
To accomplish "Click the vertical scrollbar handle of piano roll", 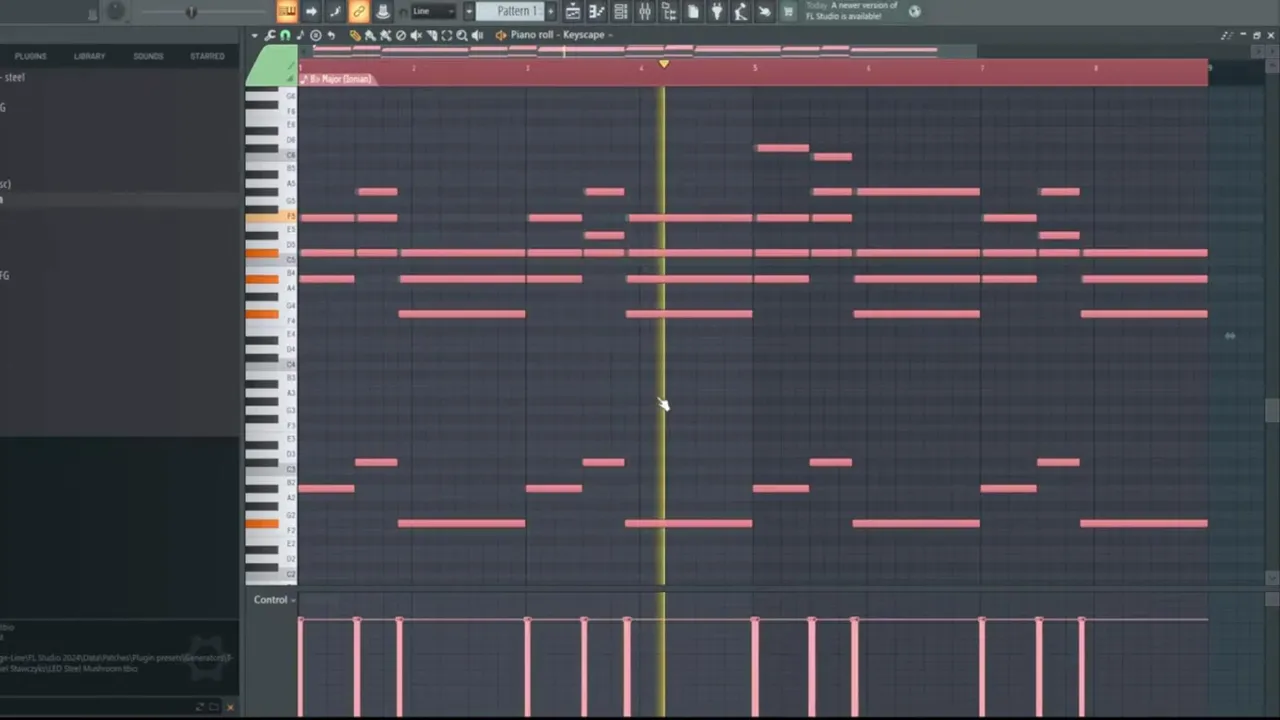I will click(x=1271, y=410).
